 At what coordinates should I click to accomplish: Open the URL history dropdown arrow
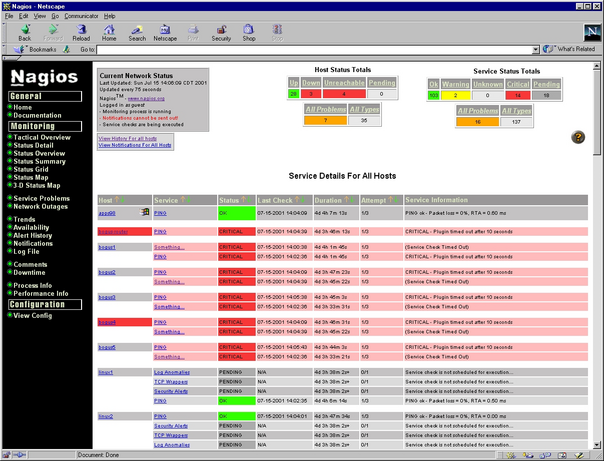(535, 50)
